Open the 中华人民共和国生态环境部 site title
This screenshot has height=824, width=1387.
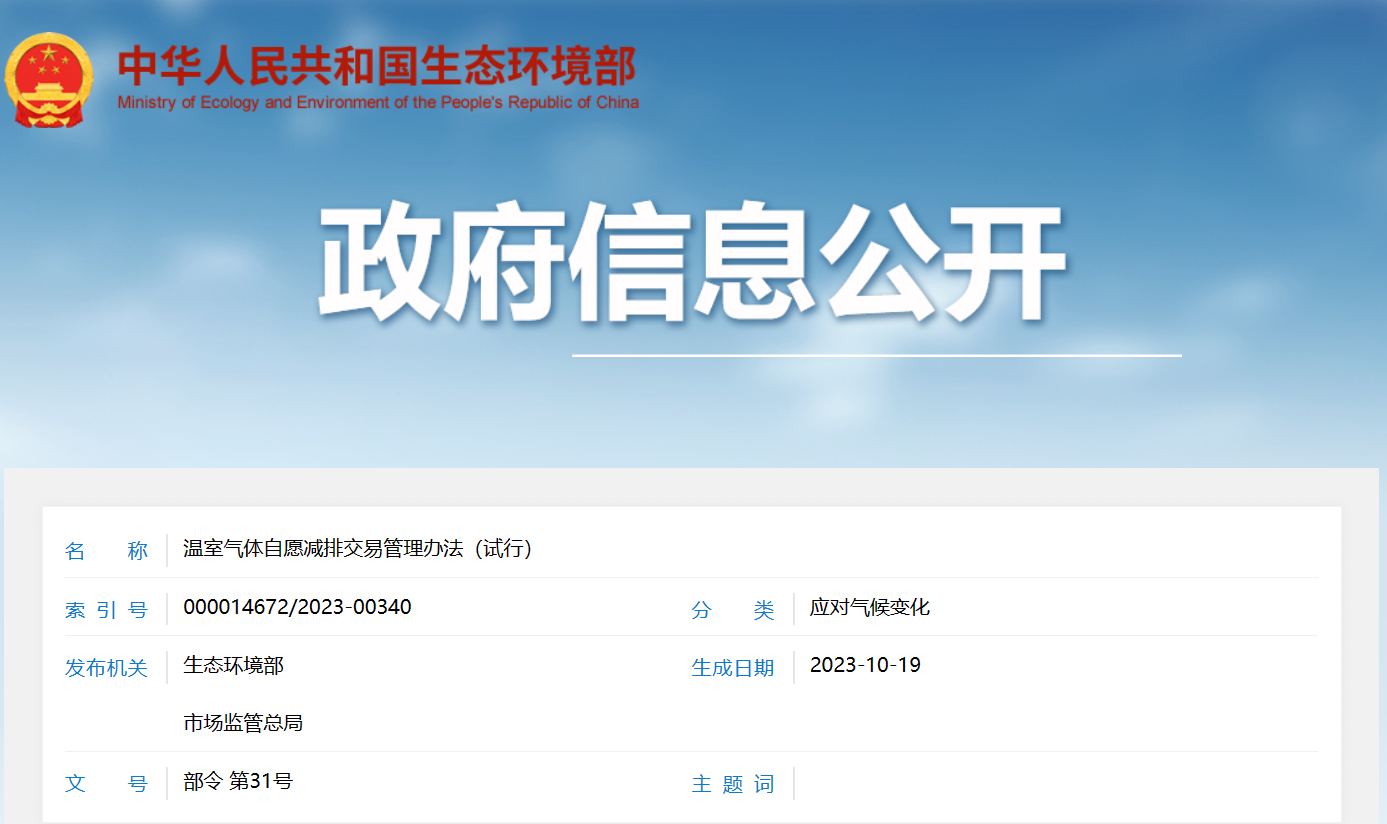(x=377, y=67)
